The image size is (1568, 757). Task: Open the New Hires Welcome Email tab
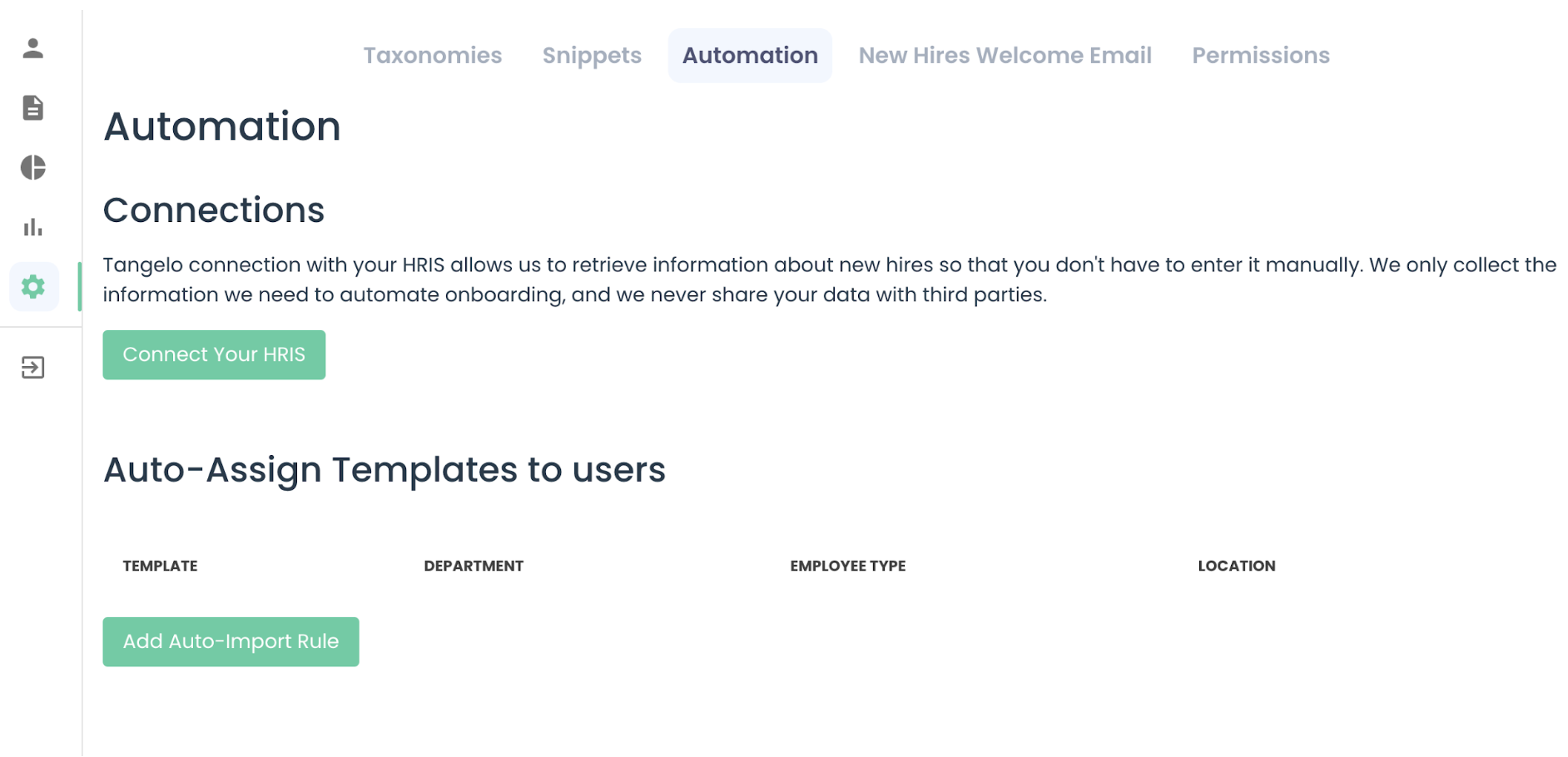1005,56
